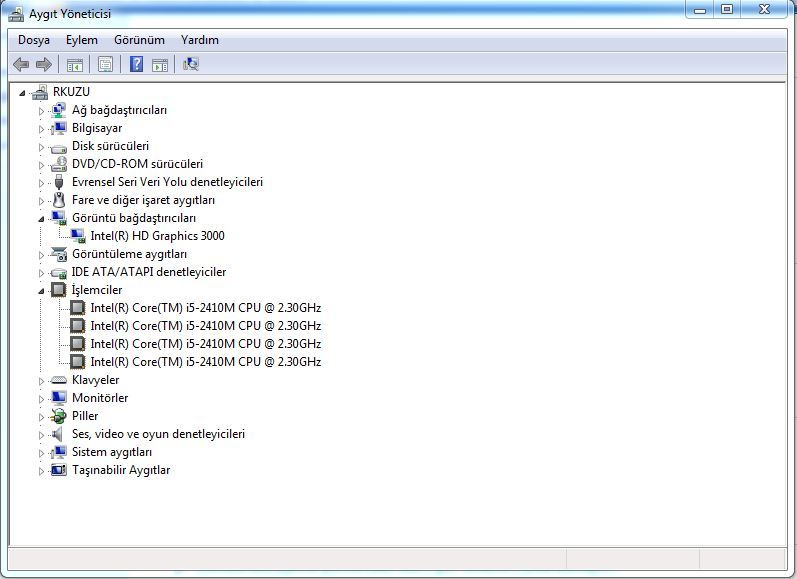797x579 pixels.
Task: Collapse the Görüntü bağdaştırıcıları node
Action: click(x=42, y=219)
